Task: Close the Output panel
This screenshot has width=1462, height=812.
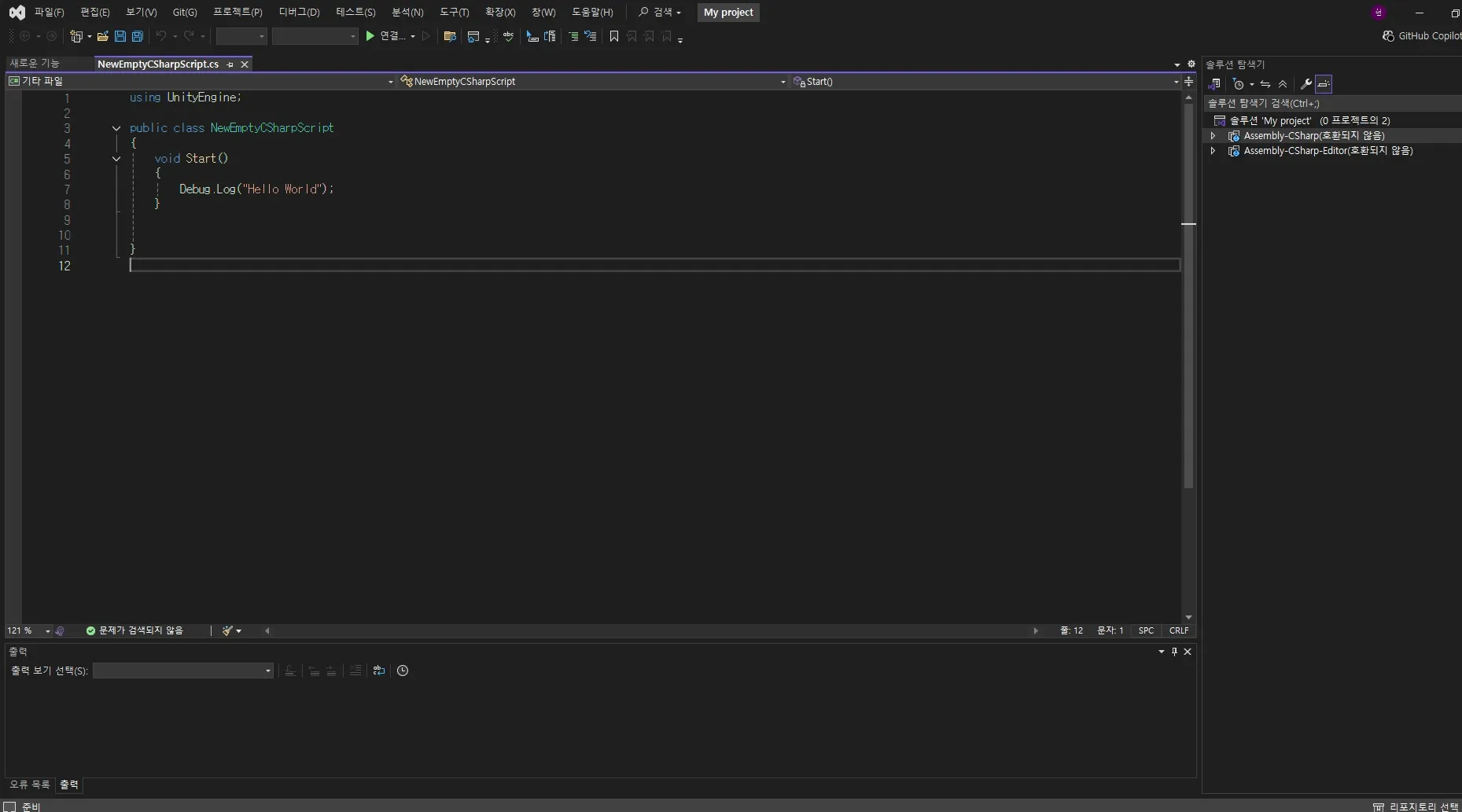Action: coord(1188,652)
